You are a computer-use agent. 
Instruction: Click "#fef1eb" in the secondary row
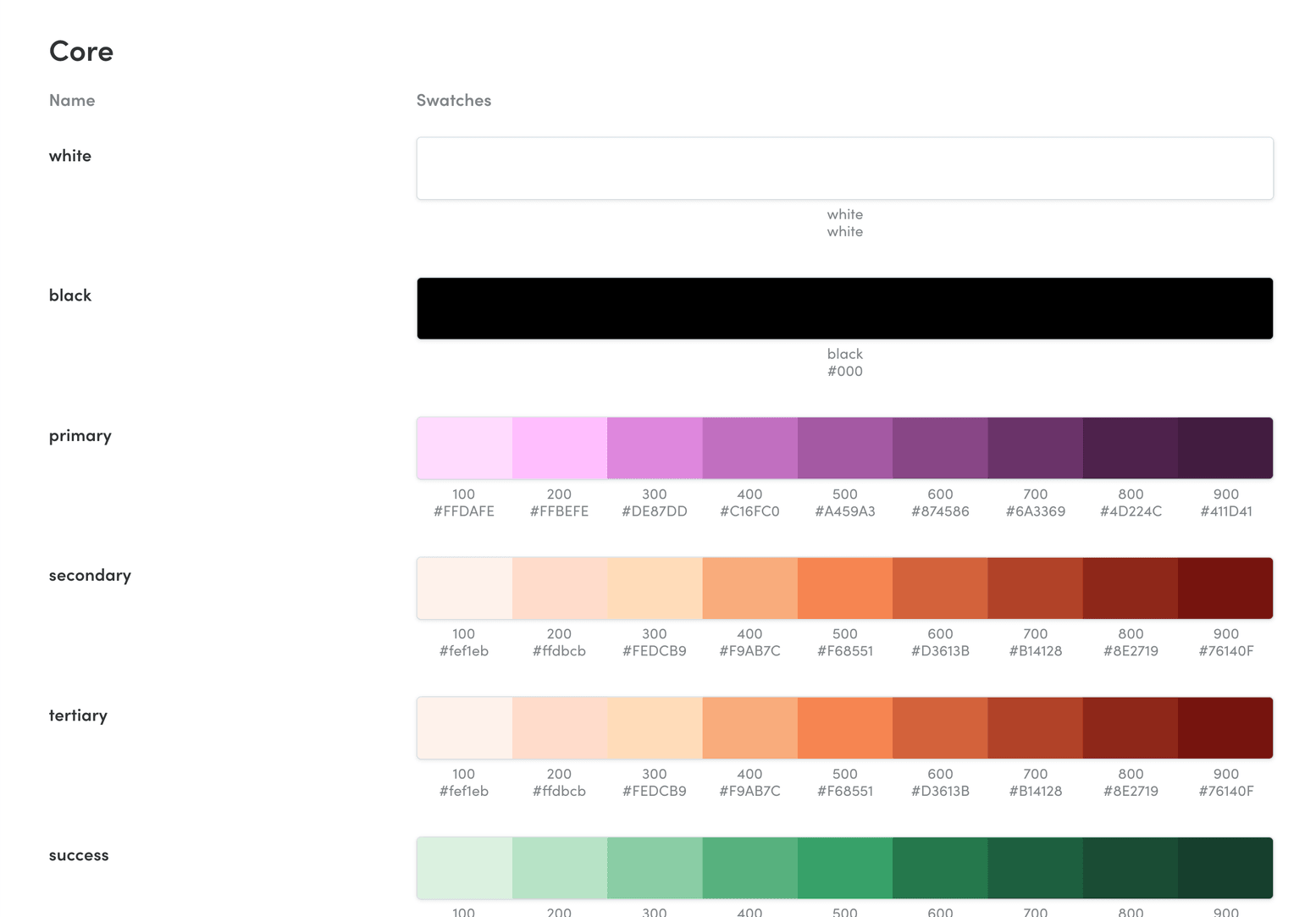click(x=464, y=651)
